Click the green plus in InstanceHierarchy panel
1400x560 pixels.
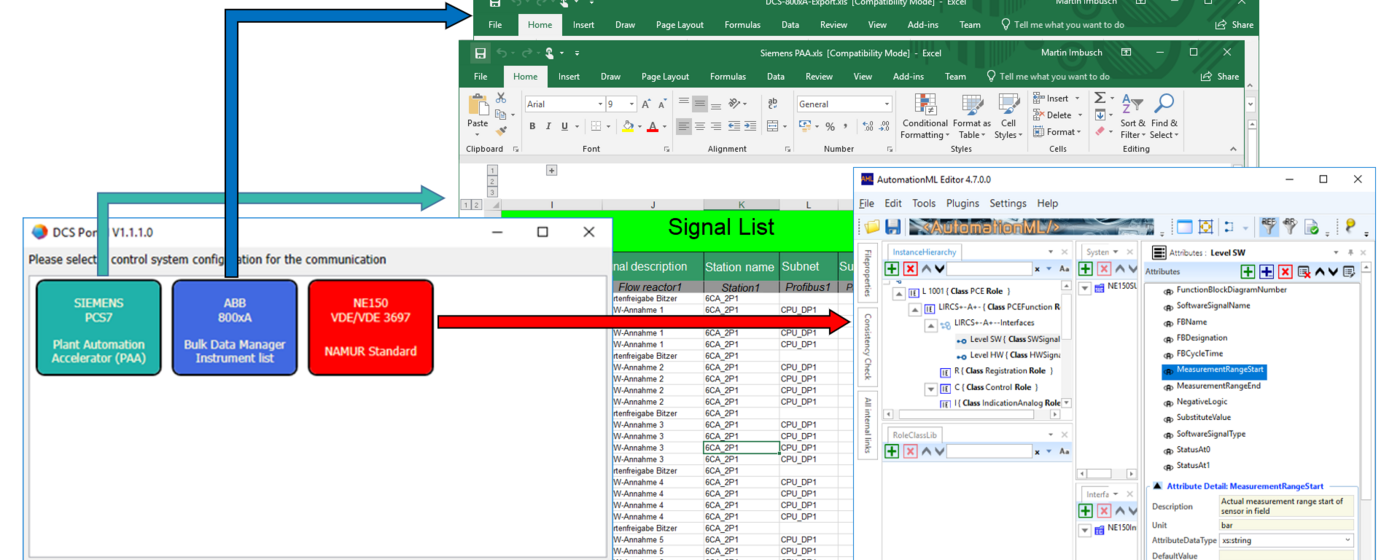(891, 269)
